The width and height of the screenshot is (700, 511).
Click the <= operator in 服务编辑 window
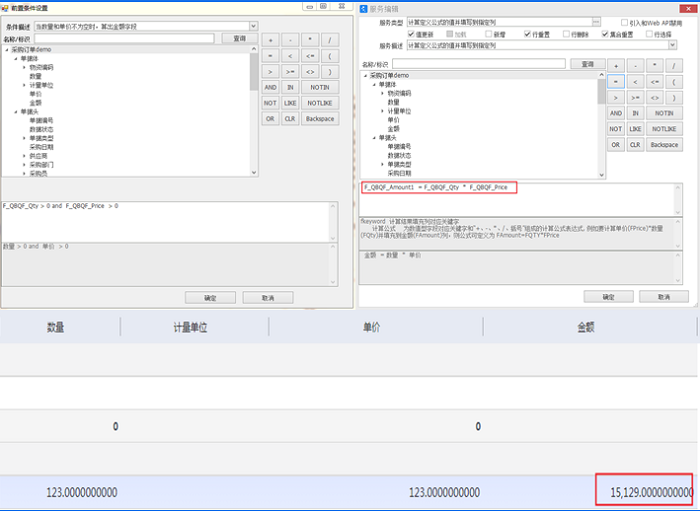[x=654, y=82]
